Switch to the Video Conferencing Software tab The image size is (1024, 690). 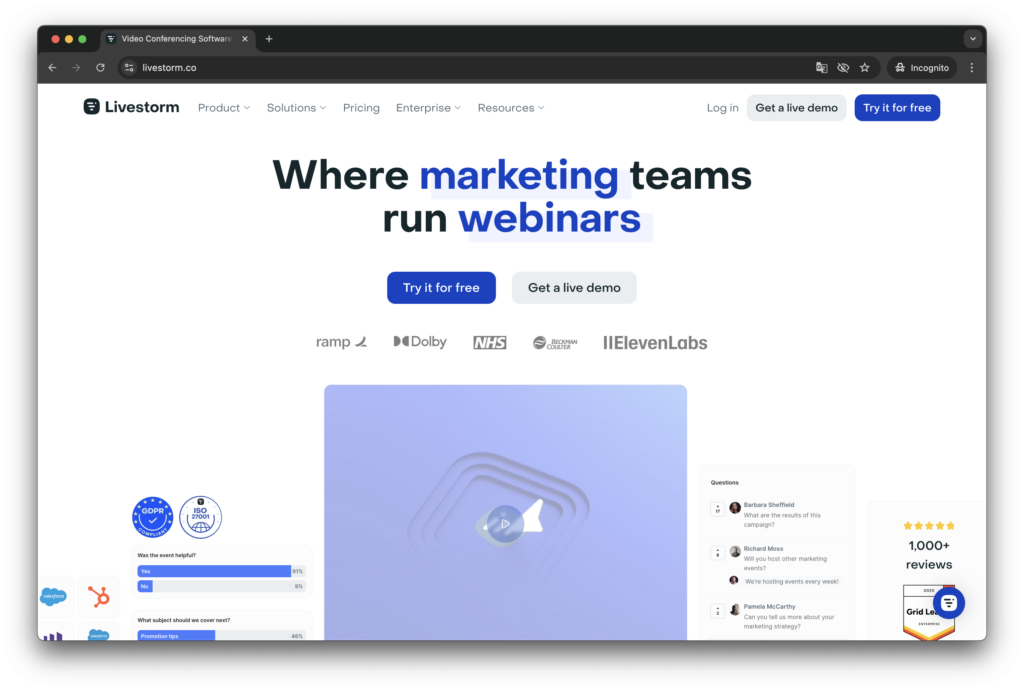click(175, 38)
